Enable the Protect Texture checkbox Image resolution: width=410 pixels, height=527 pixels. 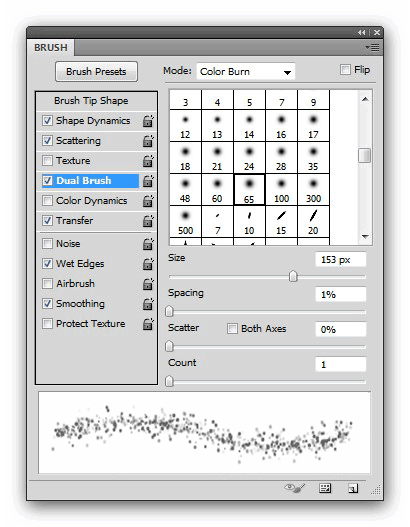[47, 323]
